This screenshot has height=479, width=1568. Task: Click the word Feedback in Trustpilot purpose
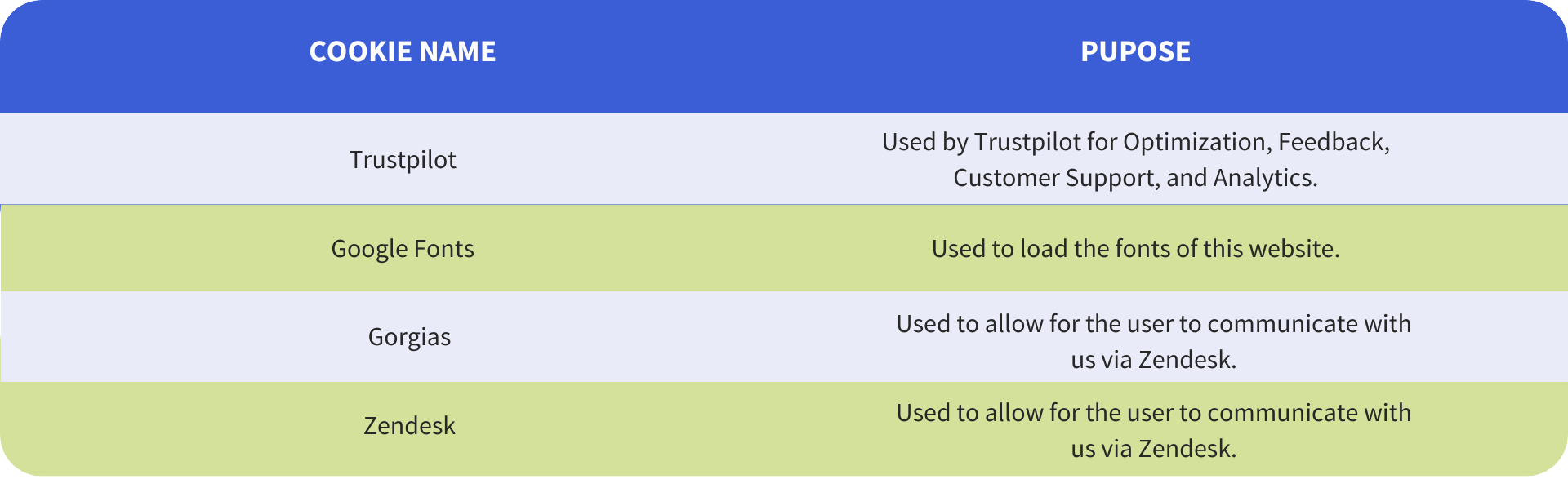click(1334, 142)
